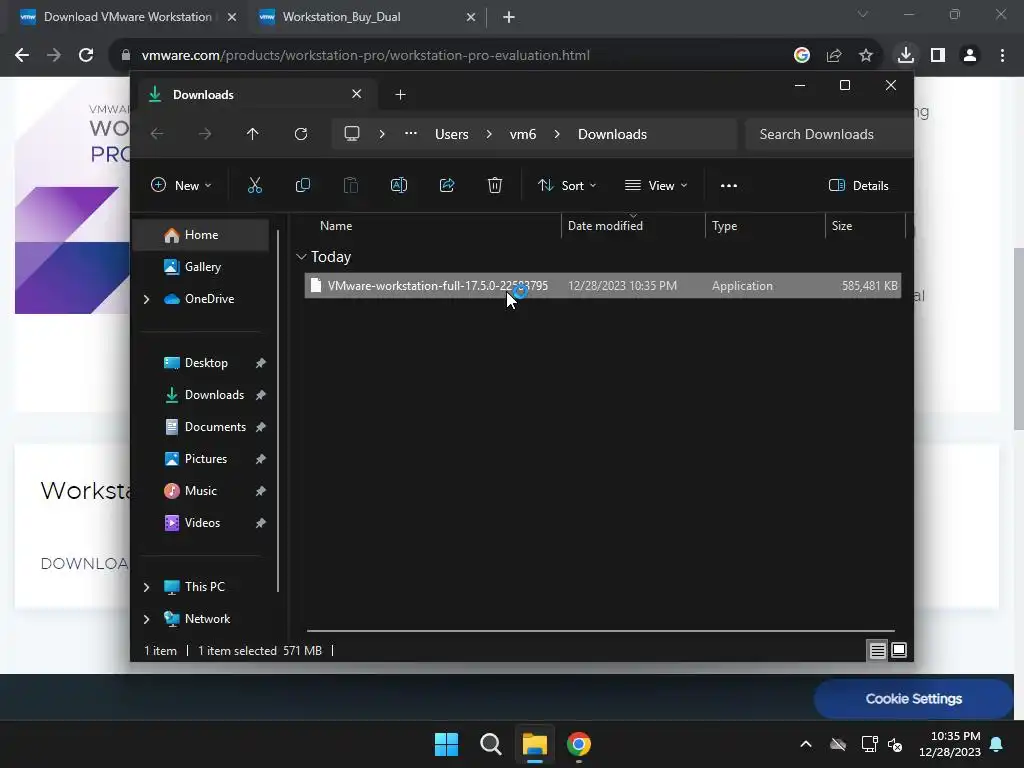Image resolution: width=1024 pixels, height=768 pixels.
Task: Open the New item dropdown
Action: [x=181, y=185]
